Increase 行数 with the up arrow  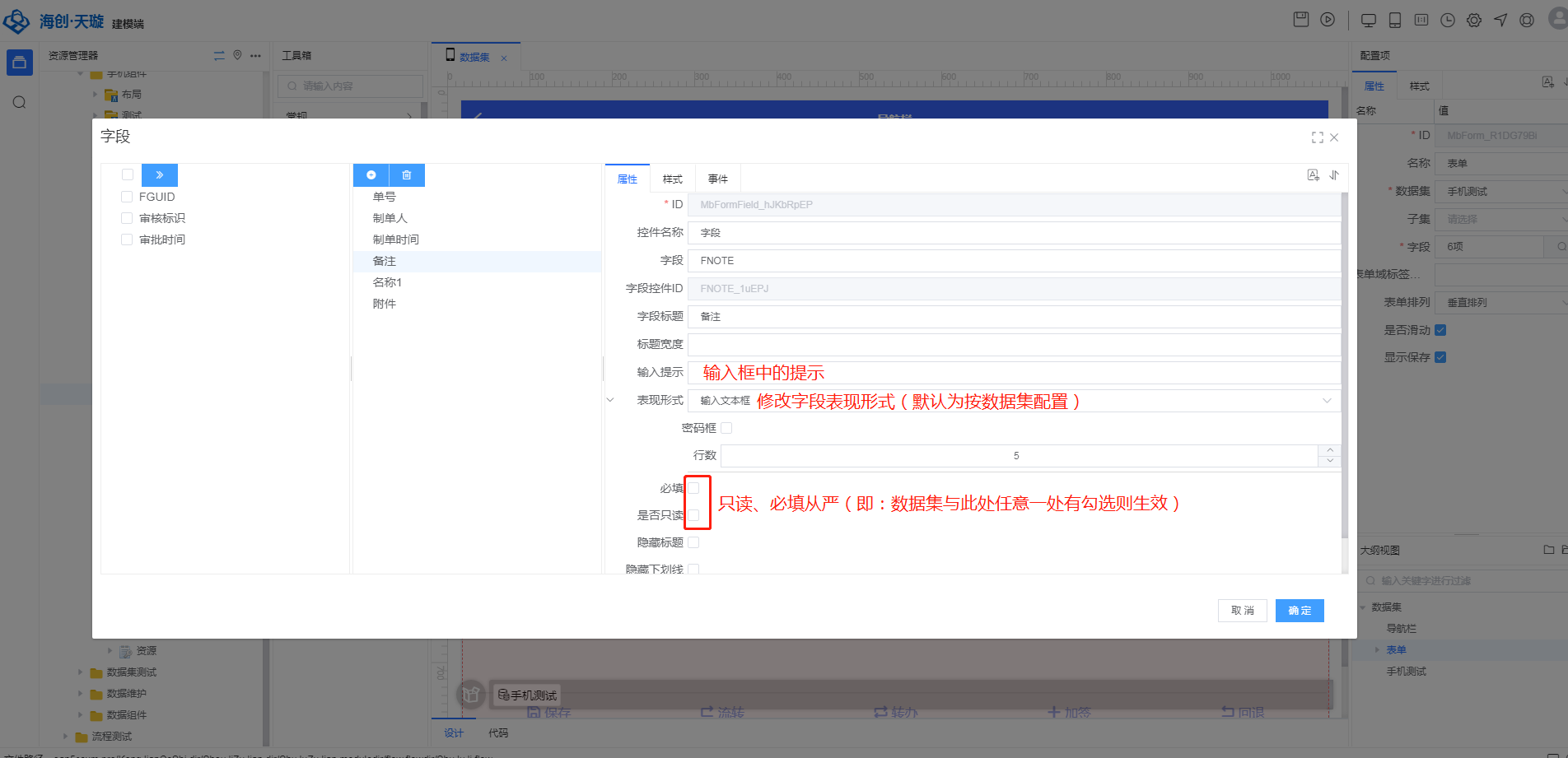tap(1329, 450)
